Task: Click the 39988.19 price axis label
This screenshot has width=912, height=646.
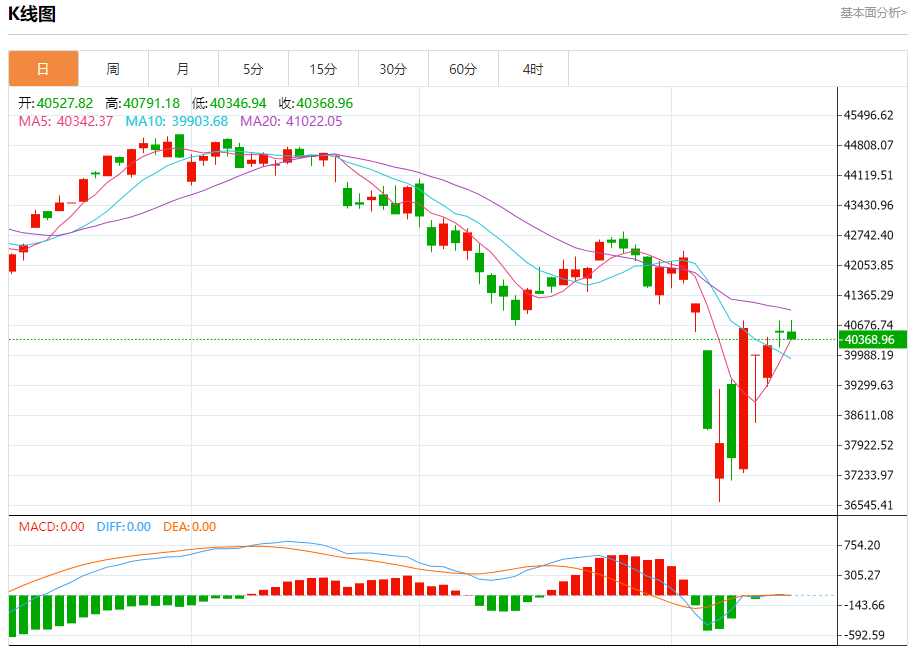Action: coord(869,355)
